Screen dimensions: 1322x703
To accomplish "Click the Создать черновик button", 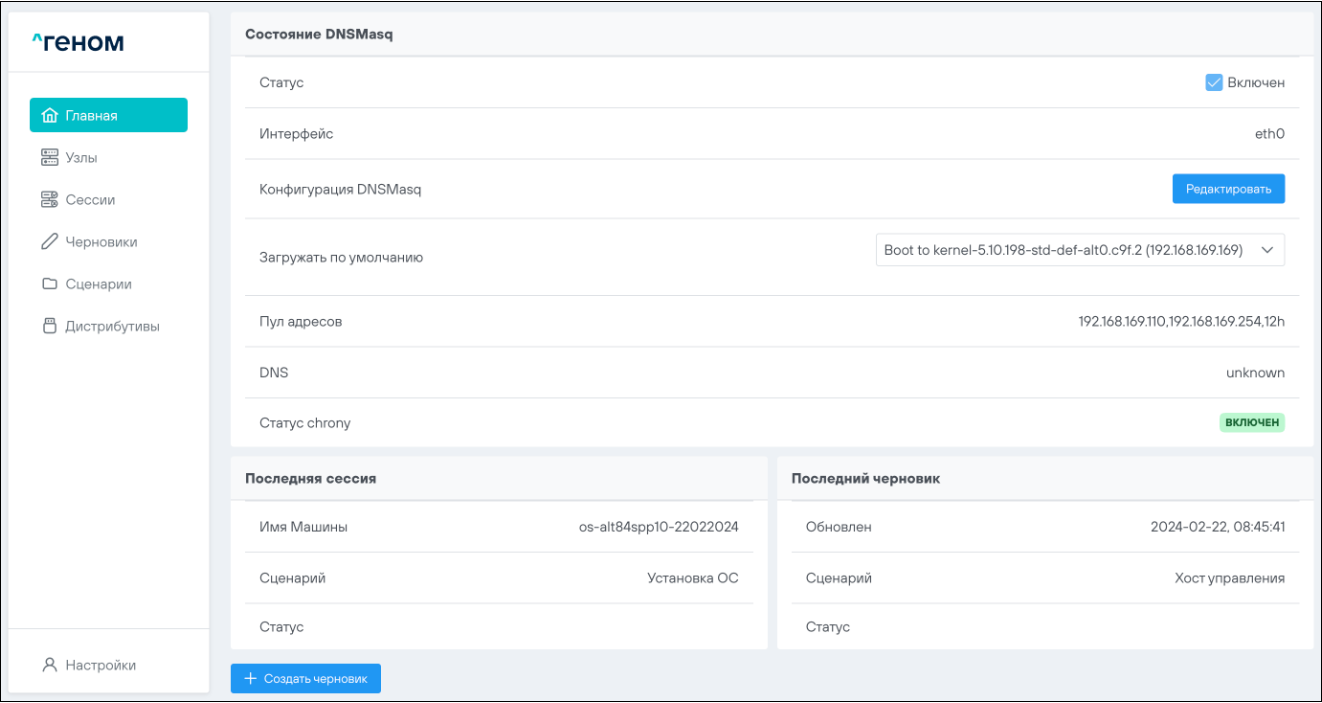I will point(305,679).
